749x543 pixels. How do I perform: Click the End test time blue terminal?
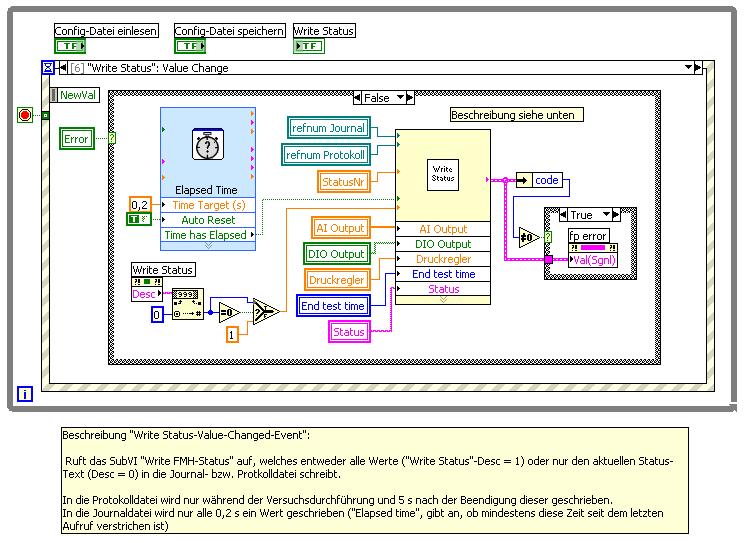pos(333,306)
